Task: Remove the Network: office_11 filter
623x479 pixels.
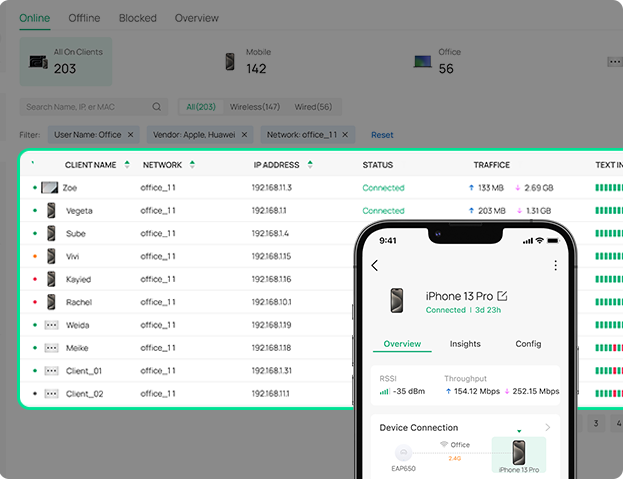Action: pyautogui.click(x=345, y=134)
